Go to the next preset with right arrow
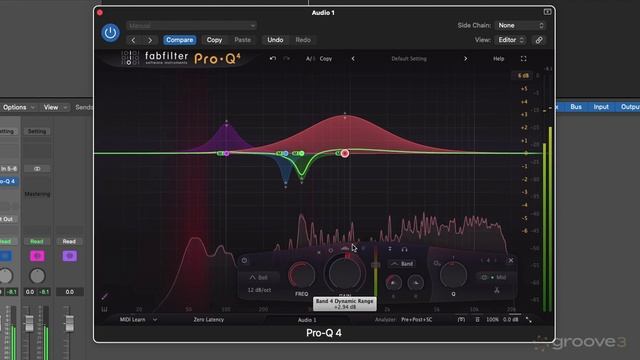This screenshot has width=640, height=360. pyautogui.click(x=150, y=40)
